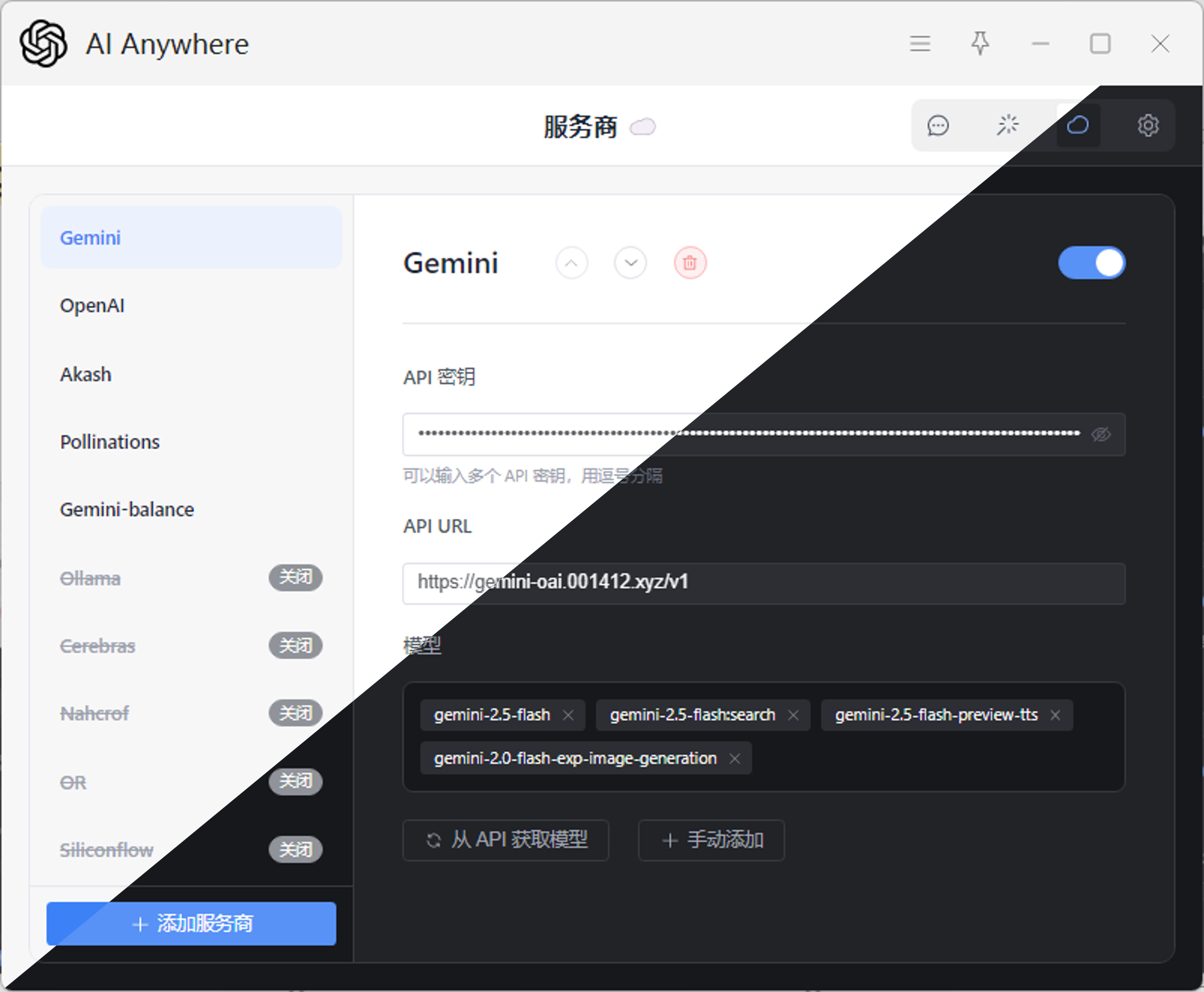Image resolution: width=1204 pixels, height=992 pixels.
Task: Select the Pollinations provider
Action: click(192, 442)
